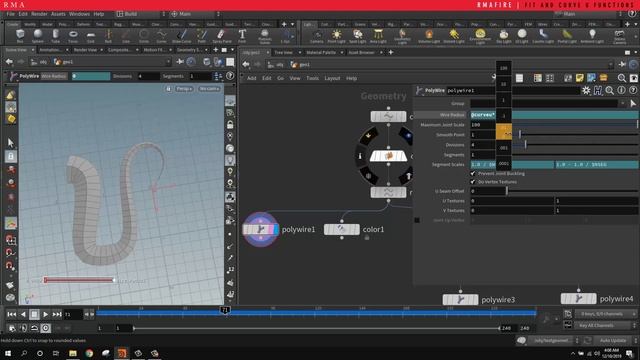Open the scene view path dropdown
The height and width of the screenshot is (360, 640).
point(168,62)
